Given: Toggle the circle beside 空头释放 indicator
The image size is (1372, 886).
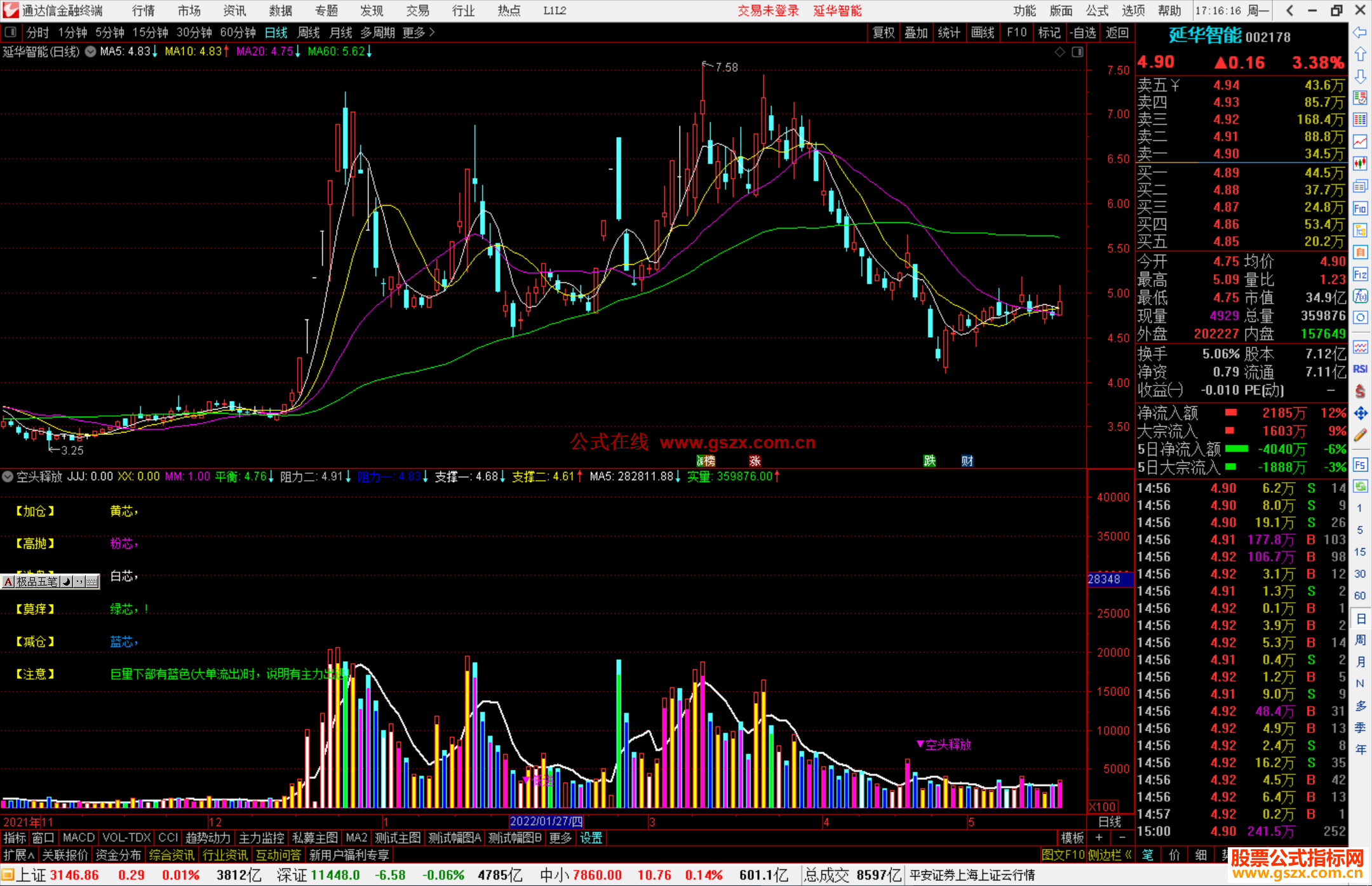Looking at the screenshot, I should (8, 476).
